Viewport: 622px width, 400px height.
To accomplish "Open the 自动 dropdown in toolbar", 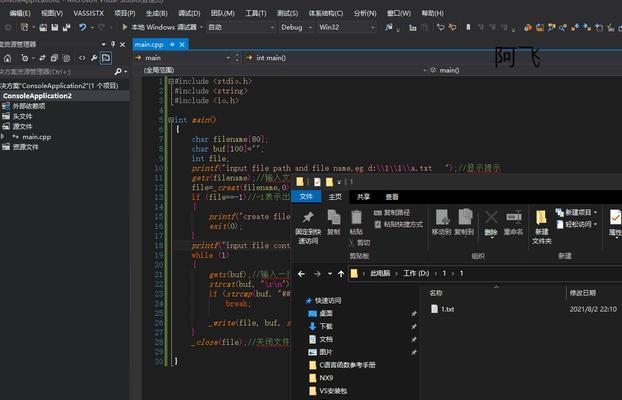I will click(x=240, y=27).
